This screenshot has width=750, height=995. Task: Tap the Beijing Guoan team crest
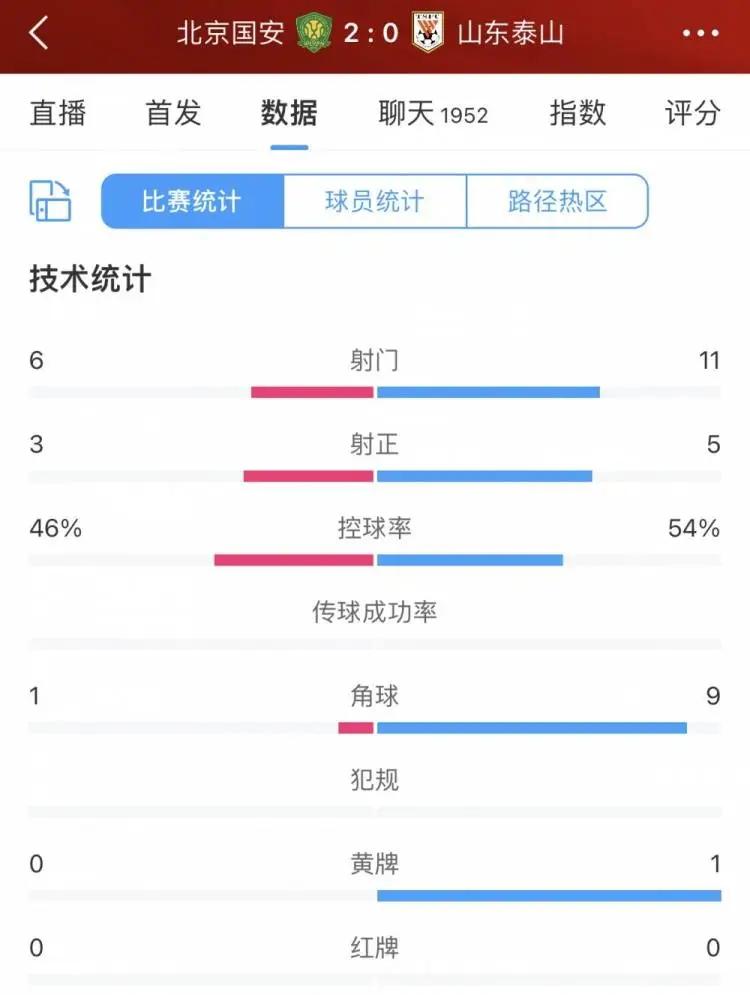pos(313,33)
